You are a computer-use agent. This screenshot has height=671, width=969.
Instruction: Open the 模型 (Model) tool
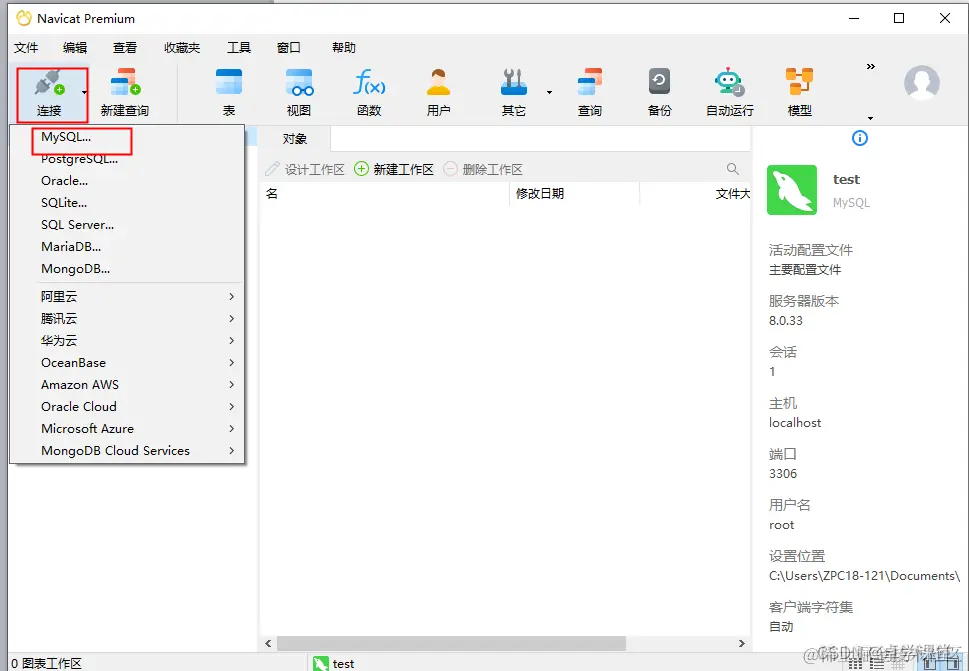(800, 92)
